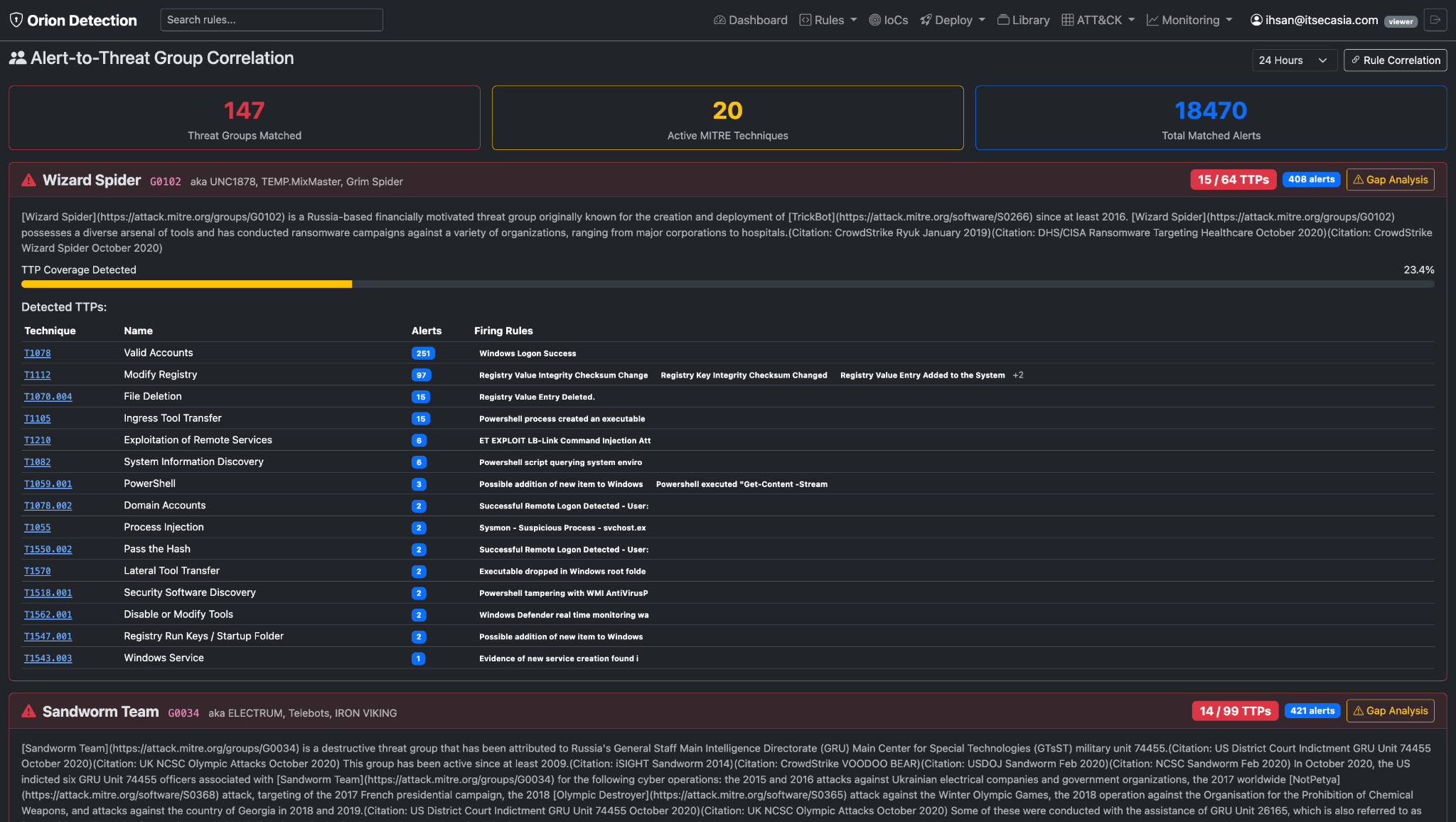Click the Wizard Spider TTP coverage progress bar
1456x822 pixels.
tap(728, 284)
